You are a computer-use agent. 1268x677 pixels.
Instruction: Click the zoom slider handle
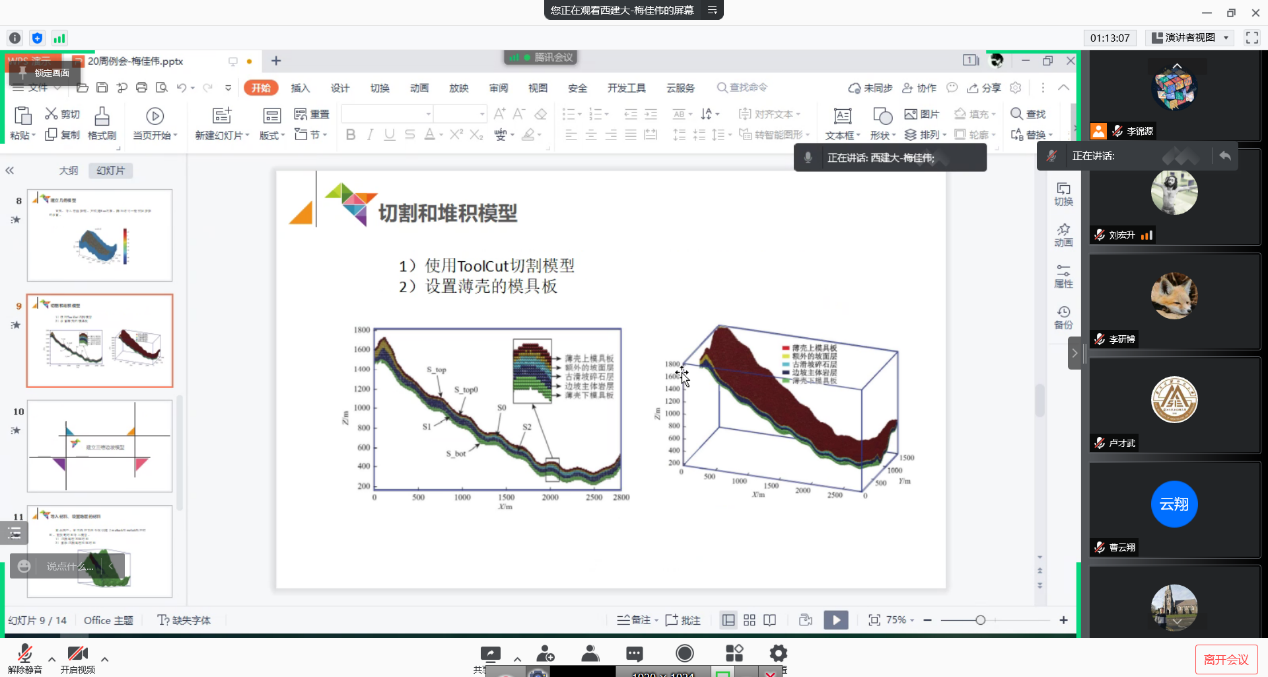(x=980, y=620)
